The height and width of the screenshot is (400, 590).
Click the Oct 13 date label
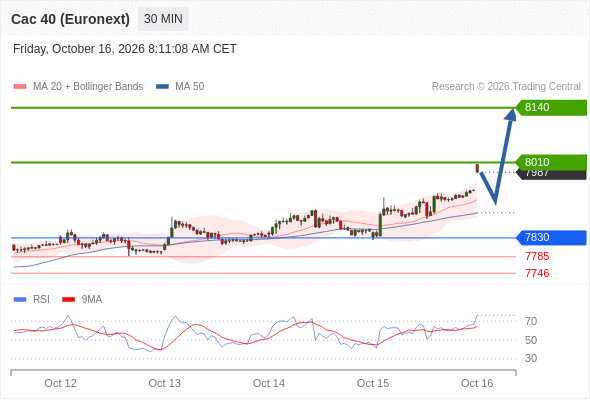point(164,383)
